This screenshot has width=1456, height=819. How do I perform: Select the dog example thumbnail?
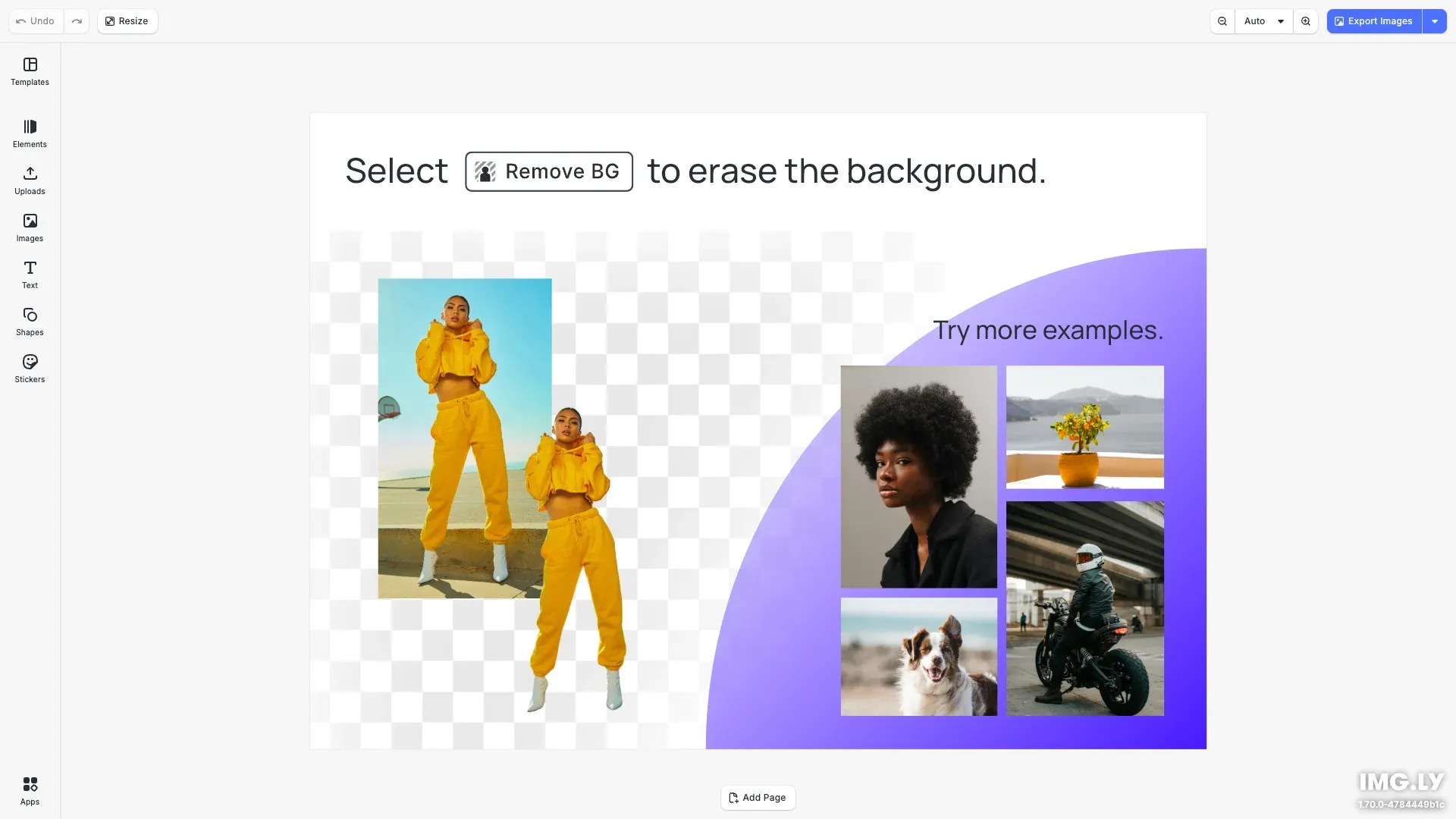coord(918,656)
